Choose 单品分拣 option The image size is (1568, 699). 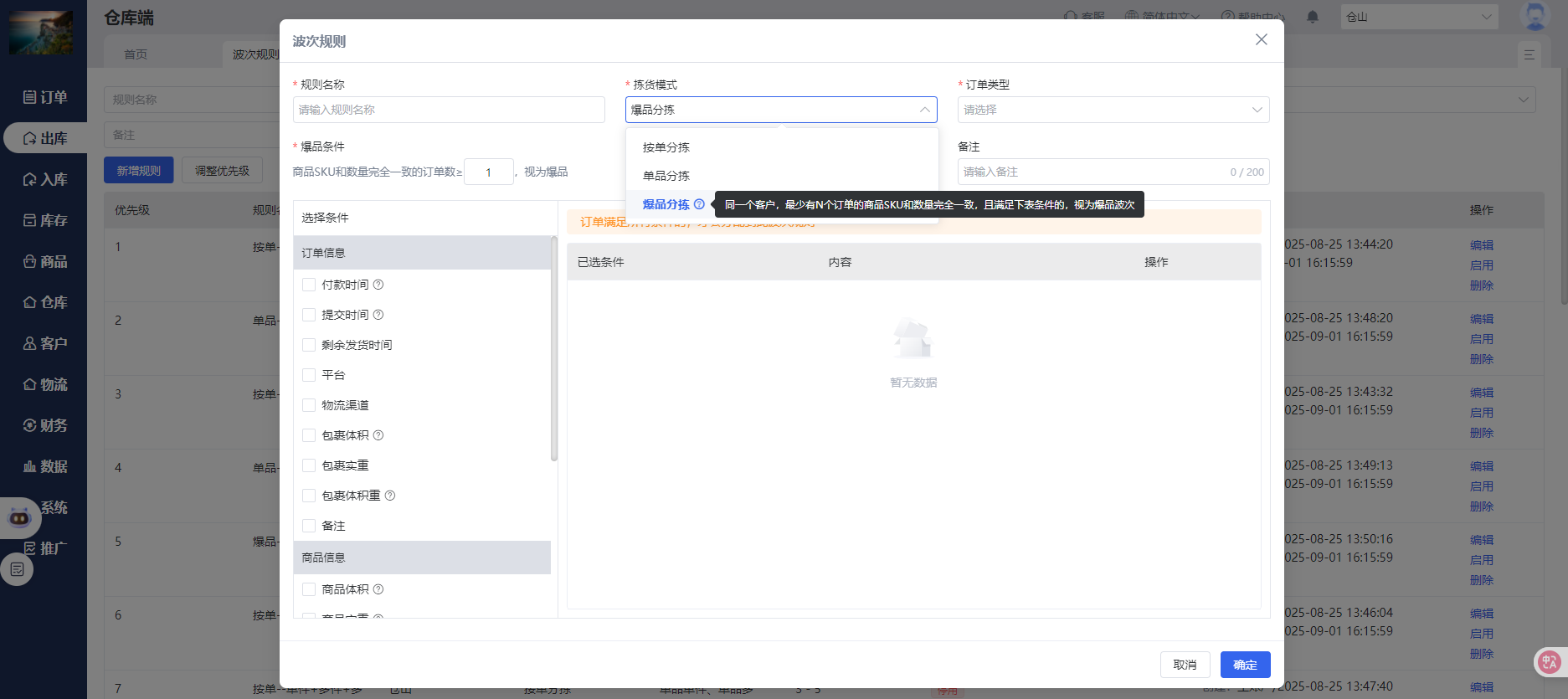666,176
